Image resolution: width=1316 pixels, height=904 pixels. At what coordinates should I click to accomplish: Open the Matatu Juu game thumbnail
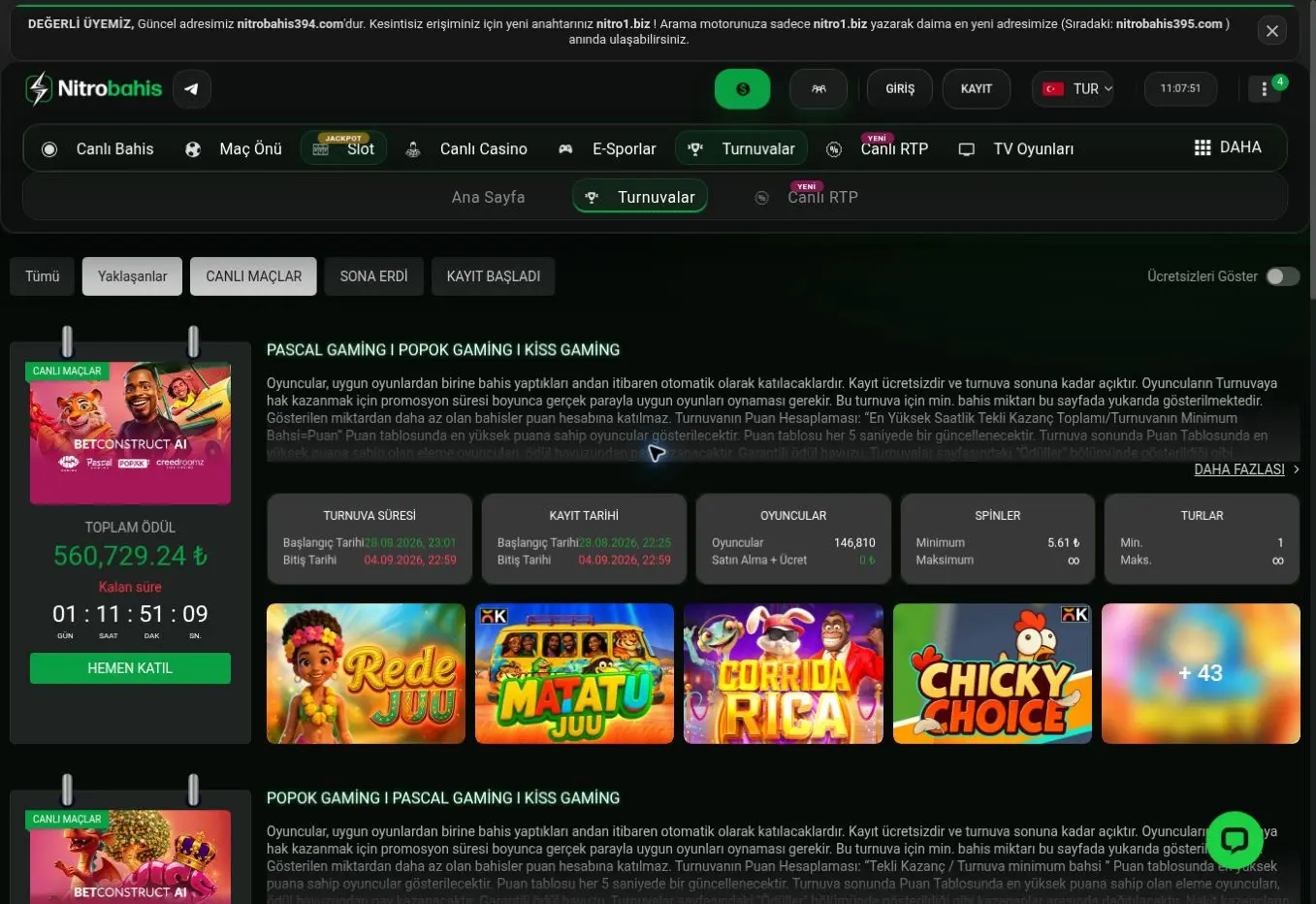(x=575, y=674)
